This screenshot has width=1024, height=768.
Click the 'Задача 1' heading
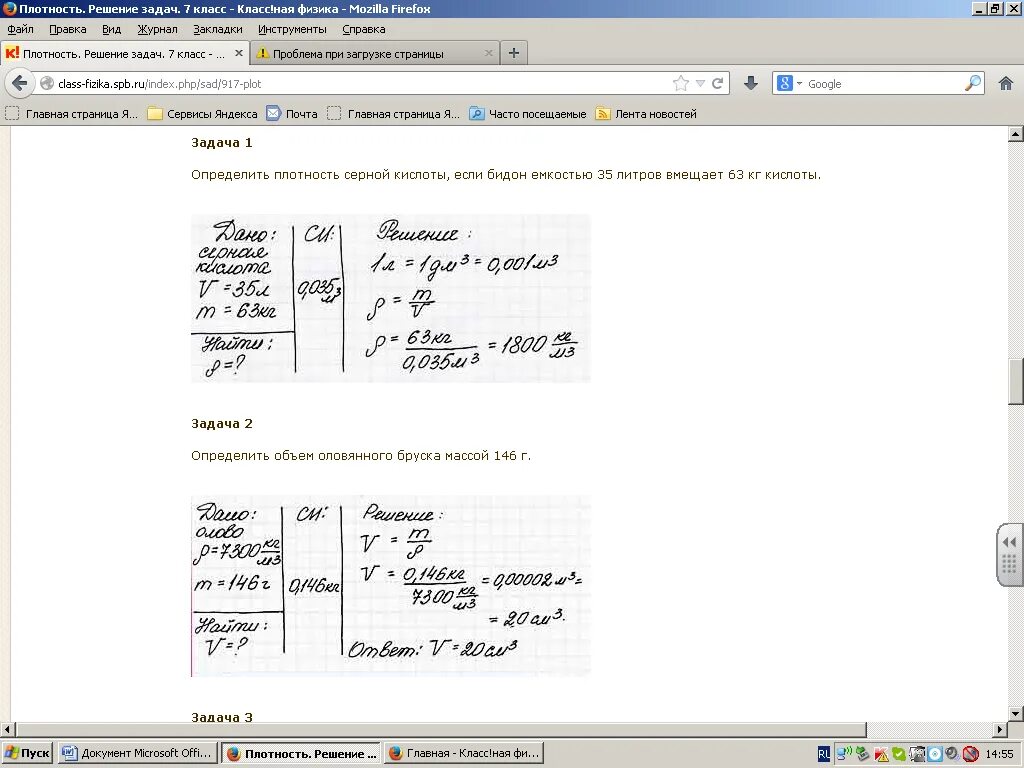pyautogui.click(x=221, y=142)
